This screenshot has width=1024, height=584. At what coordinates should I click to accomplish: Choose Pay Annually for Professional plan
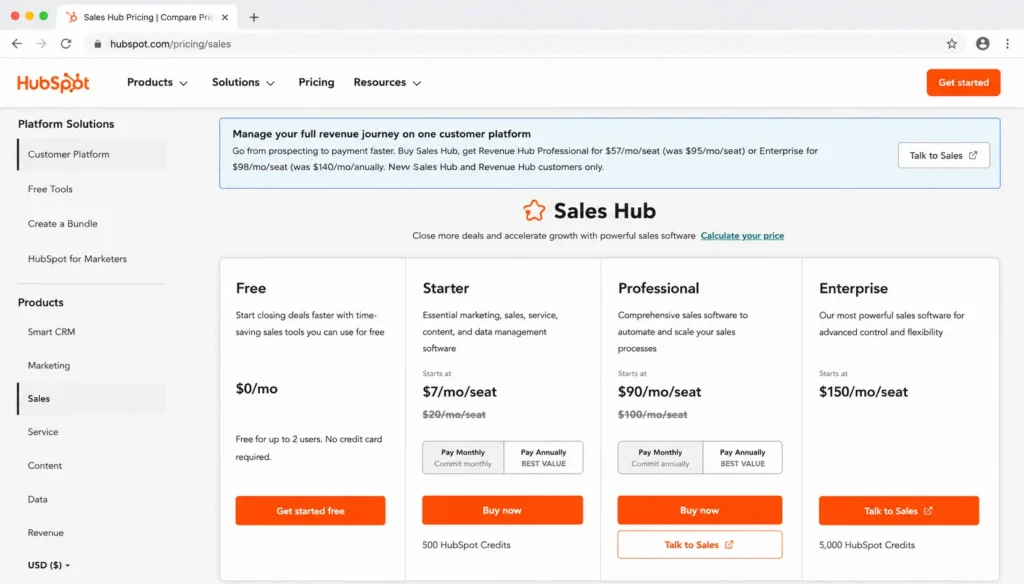743,457
